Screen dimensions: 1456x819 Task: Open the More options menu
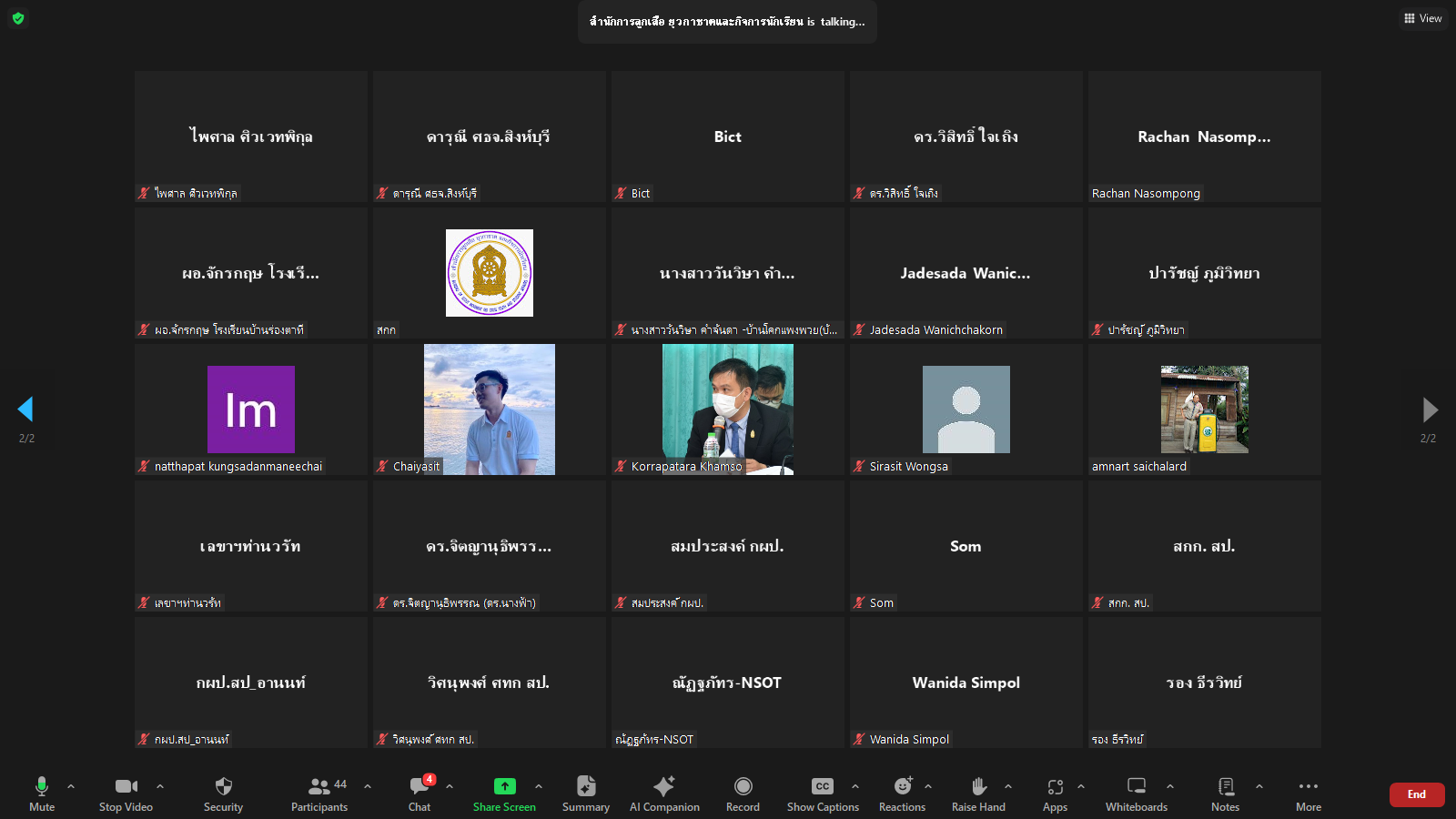point(1309,794)
